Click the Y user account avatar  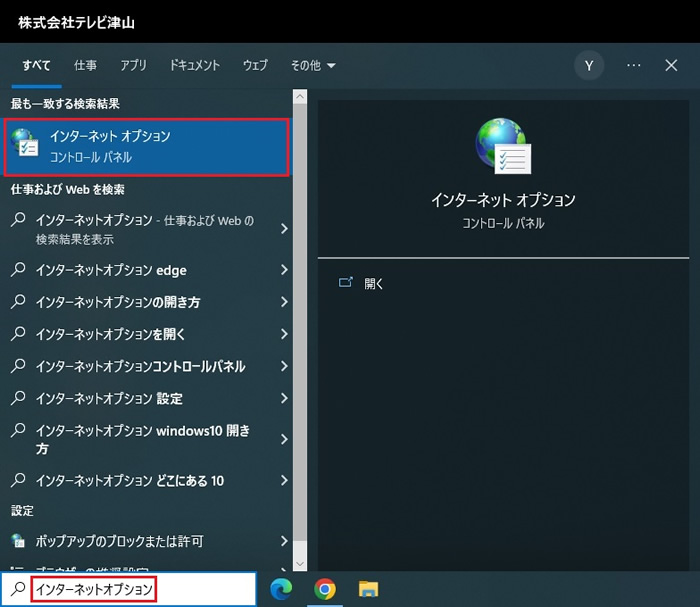pos(589,66)
